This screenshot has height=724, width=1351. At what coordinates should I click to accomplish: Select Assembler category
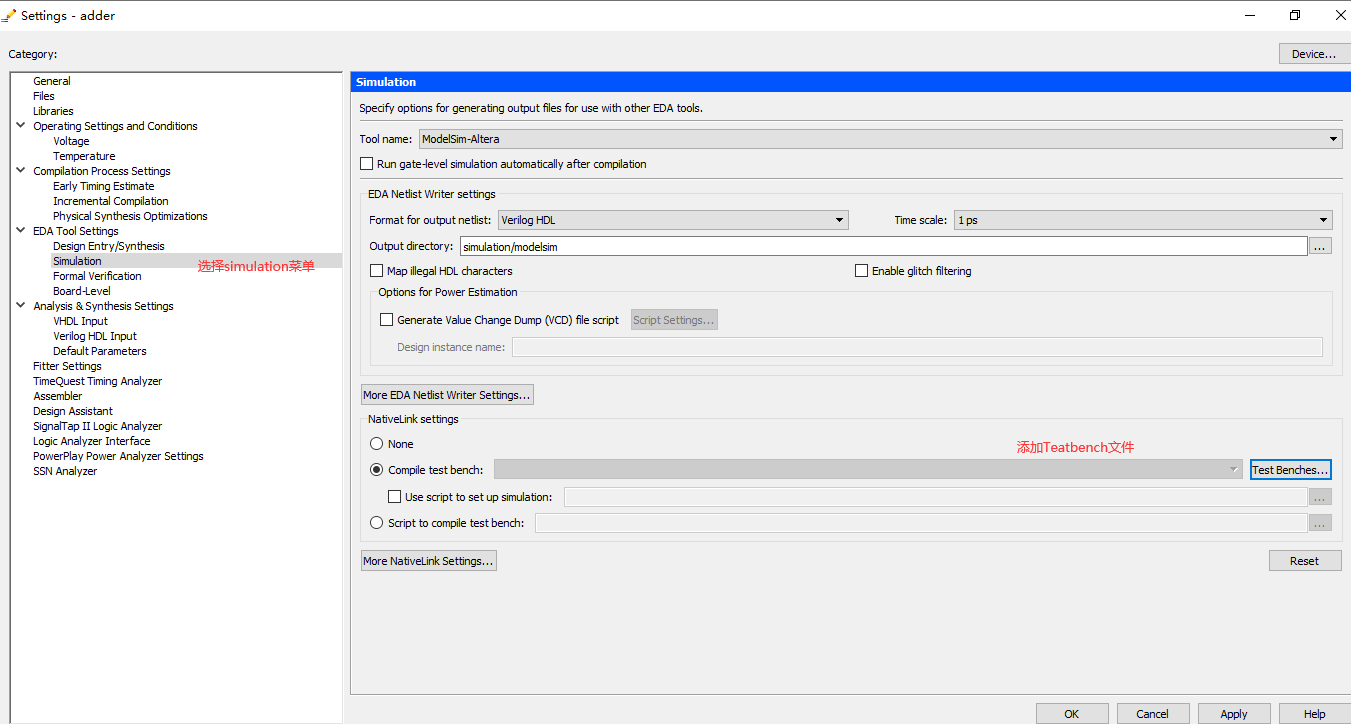(58, 396)
